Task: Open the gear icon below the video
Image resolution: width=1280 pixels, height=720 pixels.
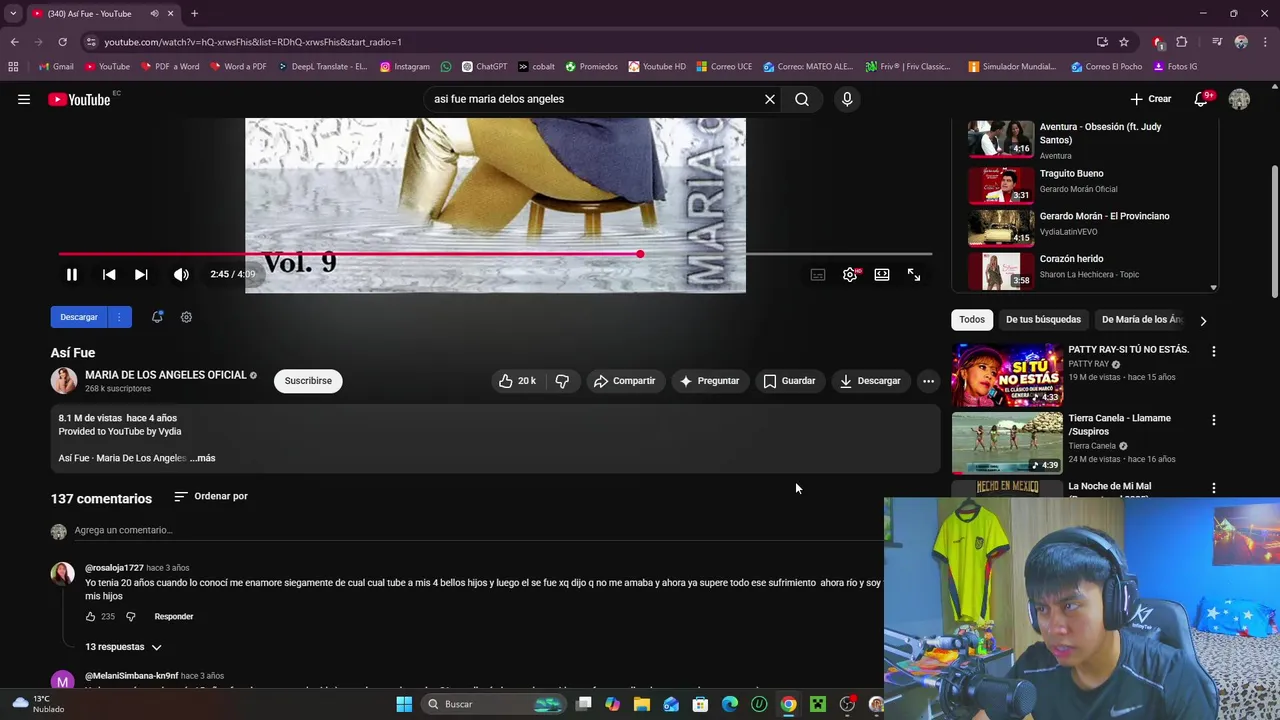Action: tap(186, 317)
